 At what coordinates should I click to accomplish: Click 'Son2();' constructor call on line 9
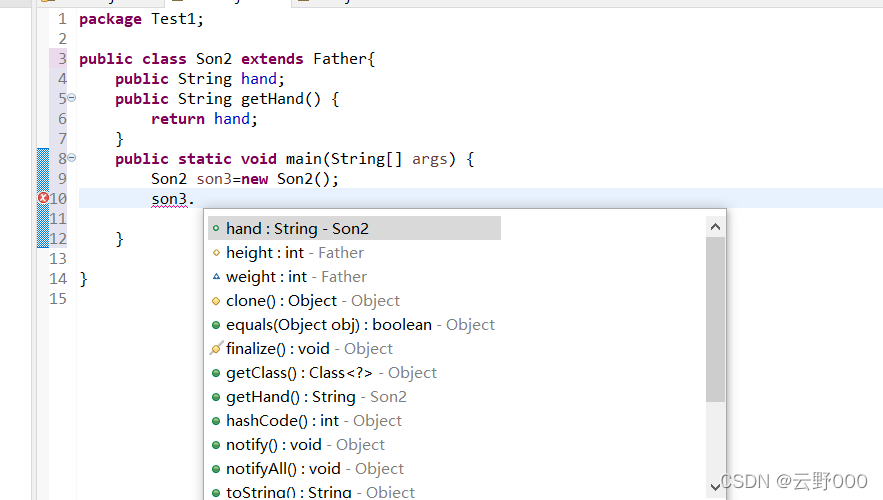coord(308,179)
